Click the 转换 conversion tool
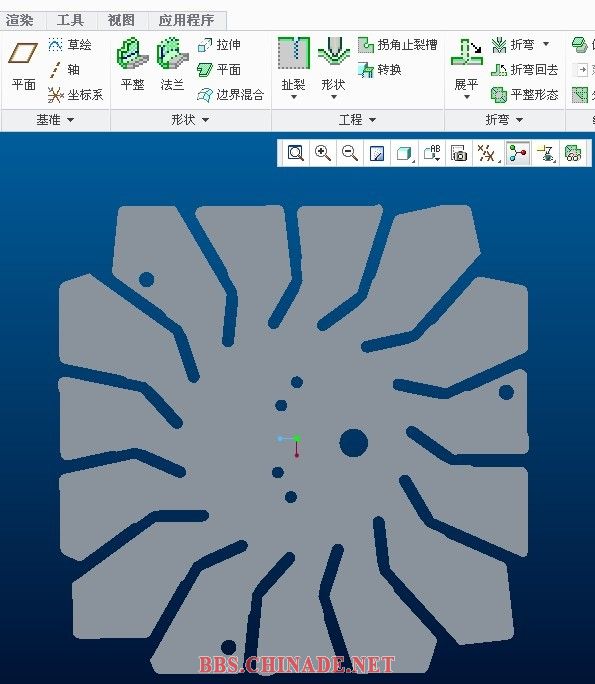The width and height of the screenshot is (595, 684). [x=380, y=70]
